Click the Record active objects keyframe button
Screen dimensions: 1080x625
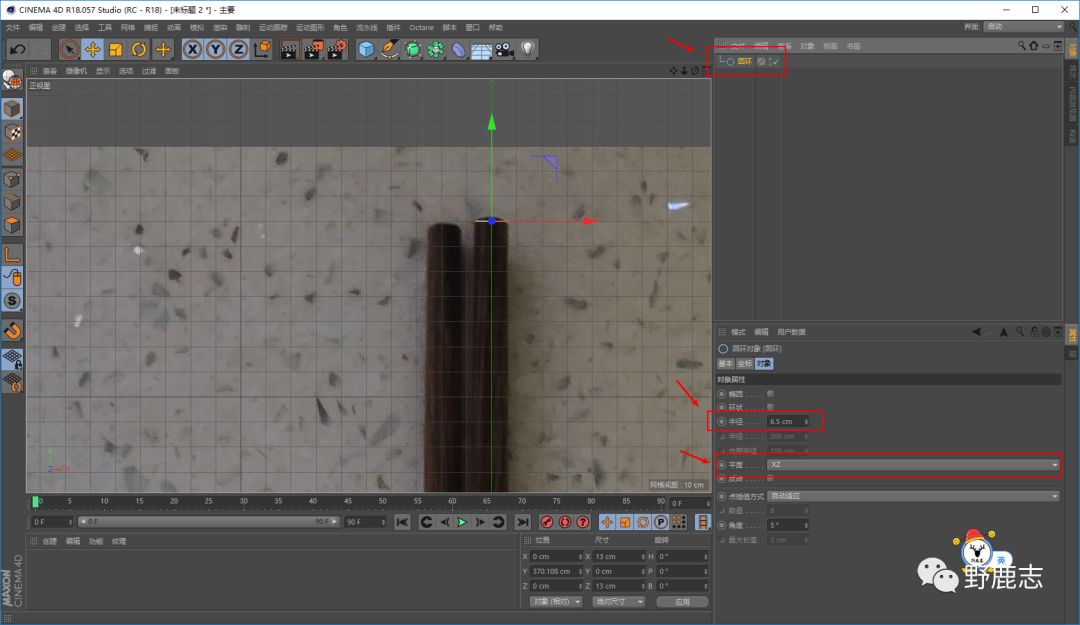click(547, 522)
